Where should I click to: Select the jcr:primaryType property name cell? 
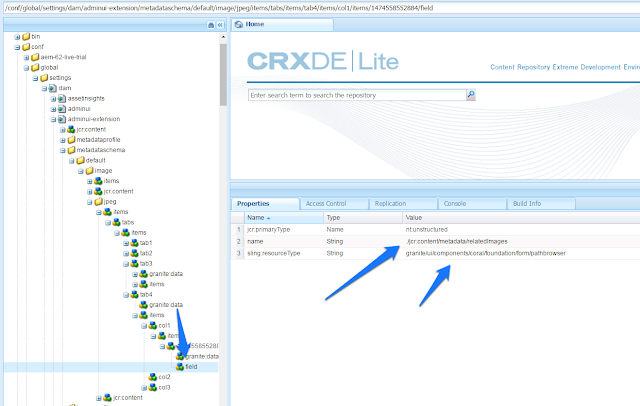pos(284,230)
